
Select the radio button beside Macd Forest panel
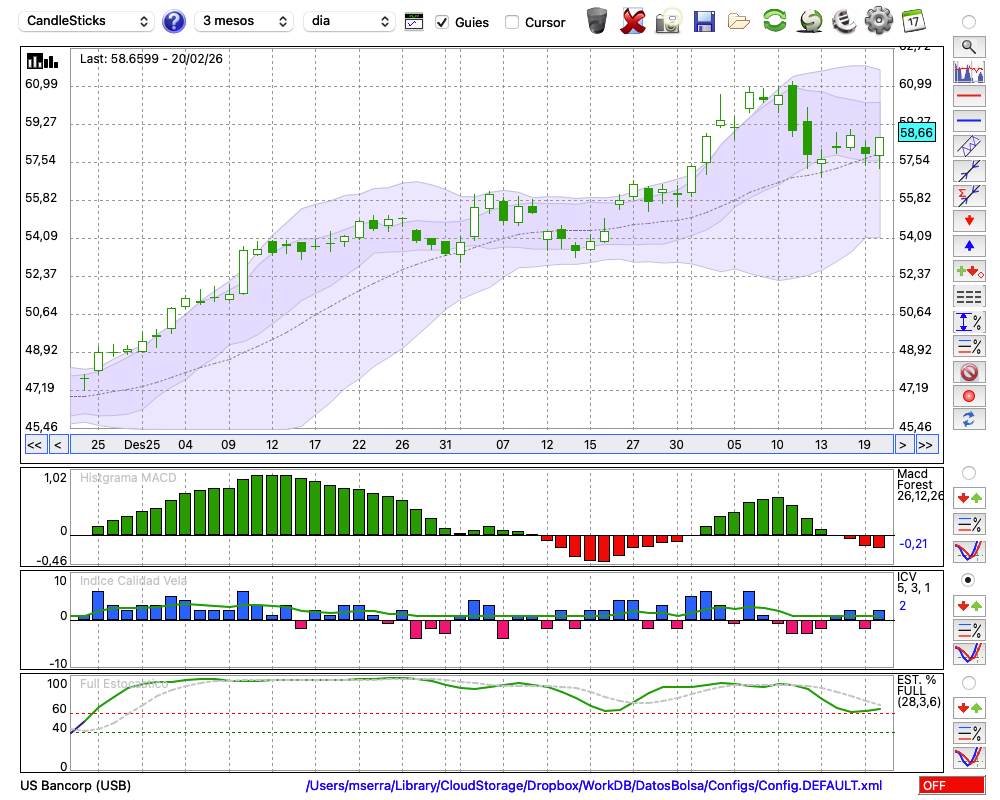(968, 472)
